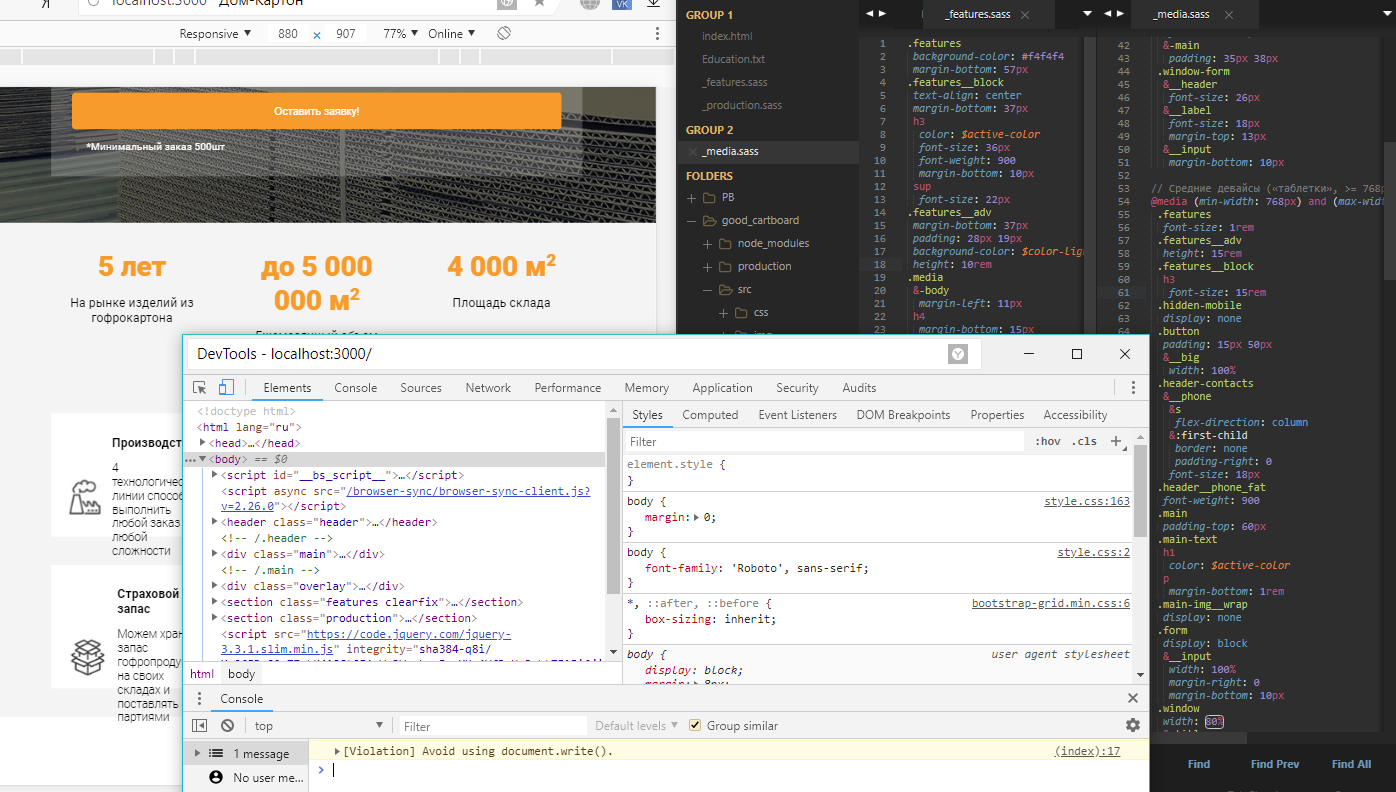1396x792 pixels.
Task: Click the clear console icon
Action: point(227,726)
